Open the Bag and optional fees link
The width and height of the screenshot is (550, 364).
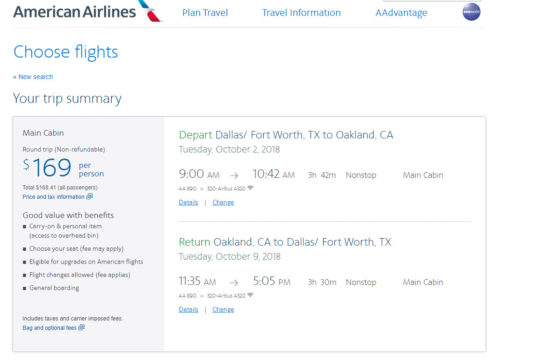pos(49,328)
